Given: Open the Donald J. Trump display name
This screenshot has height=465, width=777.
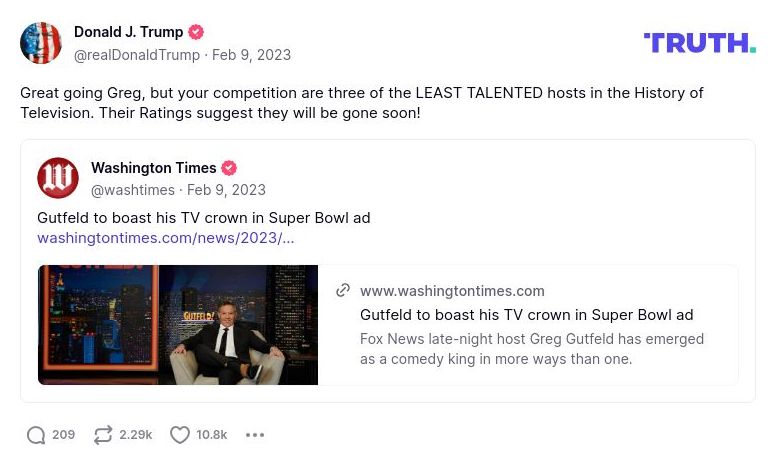Looking at the screenshot, I should pos(128,32).
